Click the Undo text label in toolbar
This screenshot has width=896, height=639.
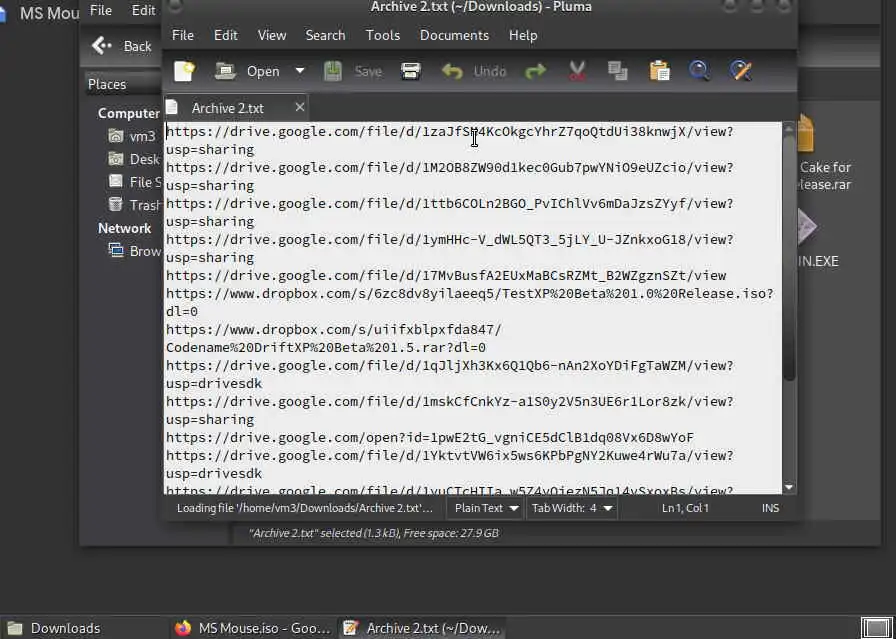pyautogui.click(x=490, y=71)
